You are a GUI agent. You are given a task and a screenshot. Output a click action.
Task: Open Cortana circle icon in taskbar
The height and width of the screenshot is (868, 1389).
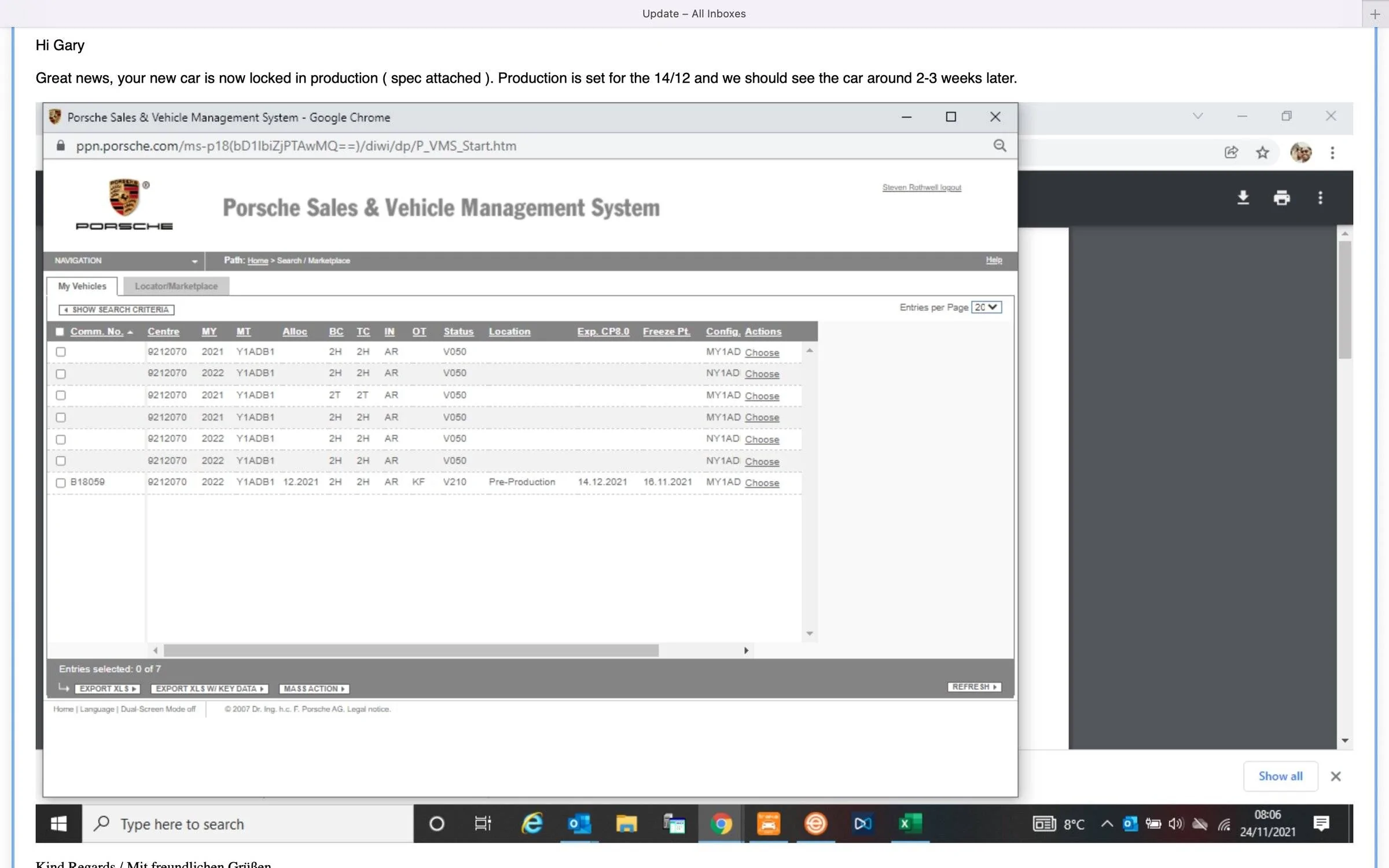(437, 823)
